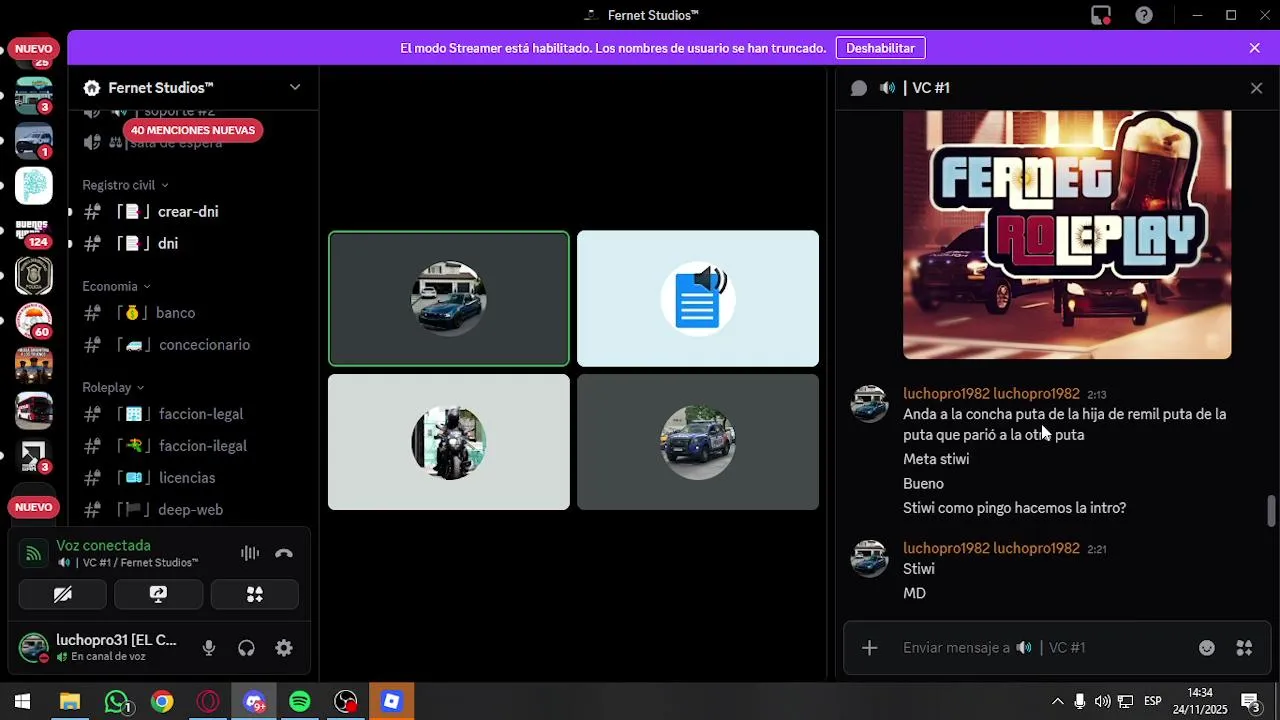Open Opera browser from the taskbar
This screenshot has width=1280, height=720.
click(208, 702)
